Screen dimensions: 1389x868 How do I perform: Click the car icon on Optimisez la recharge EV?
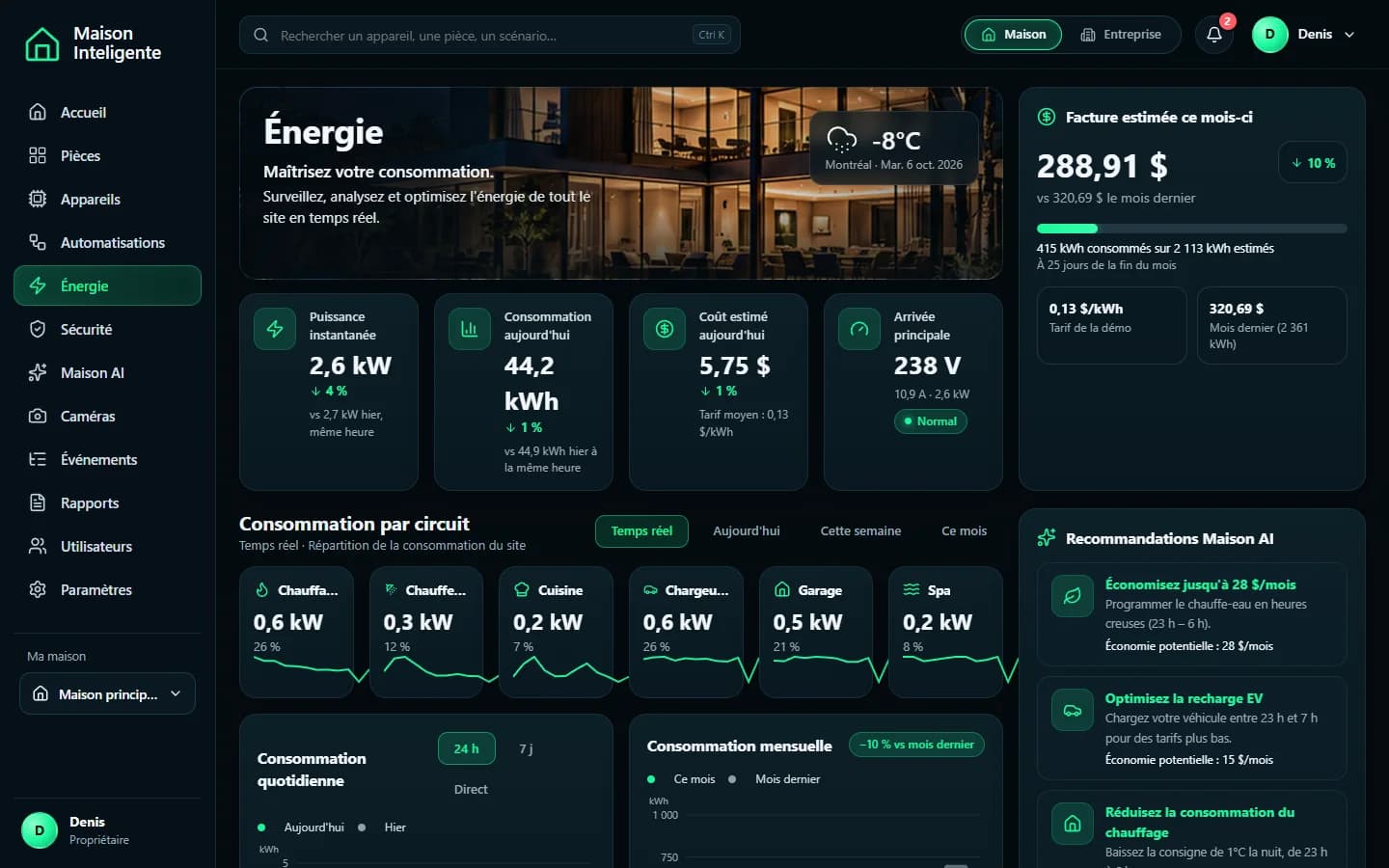pyautogui.click(x=1072, y=710)
